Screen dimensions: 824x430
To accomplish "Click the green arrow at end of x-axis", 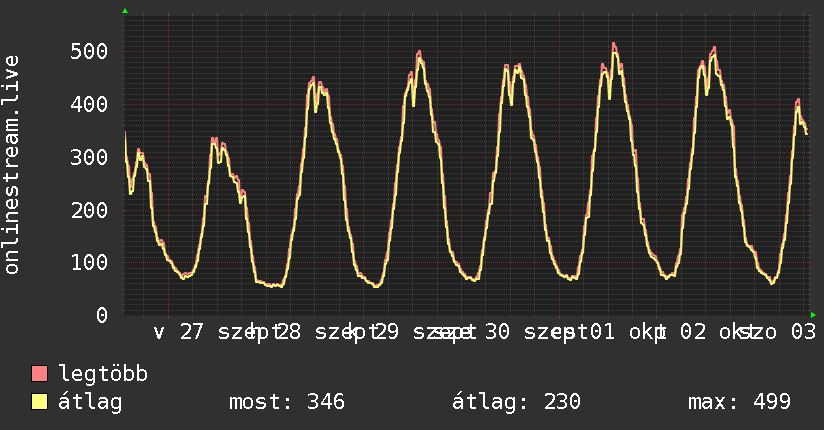I will [813, 315].
